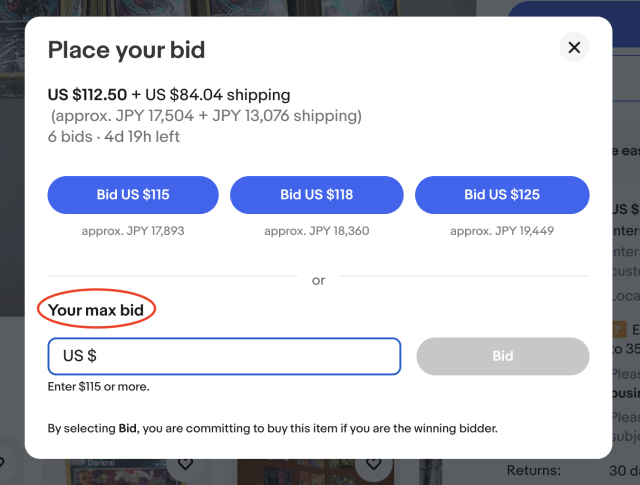Select the Bid US $118 option
Screen dimensions: 640x485
pos(316,195)
